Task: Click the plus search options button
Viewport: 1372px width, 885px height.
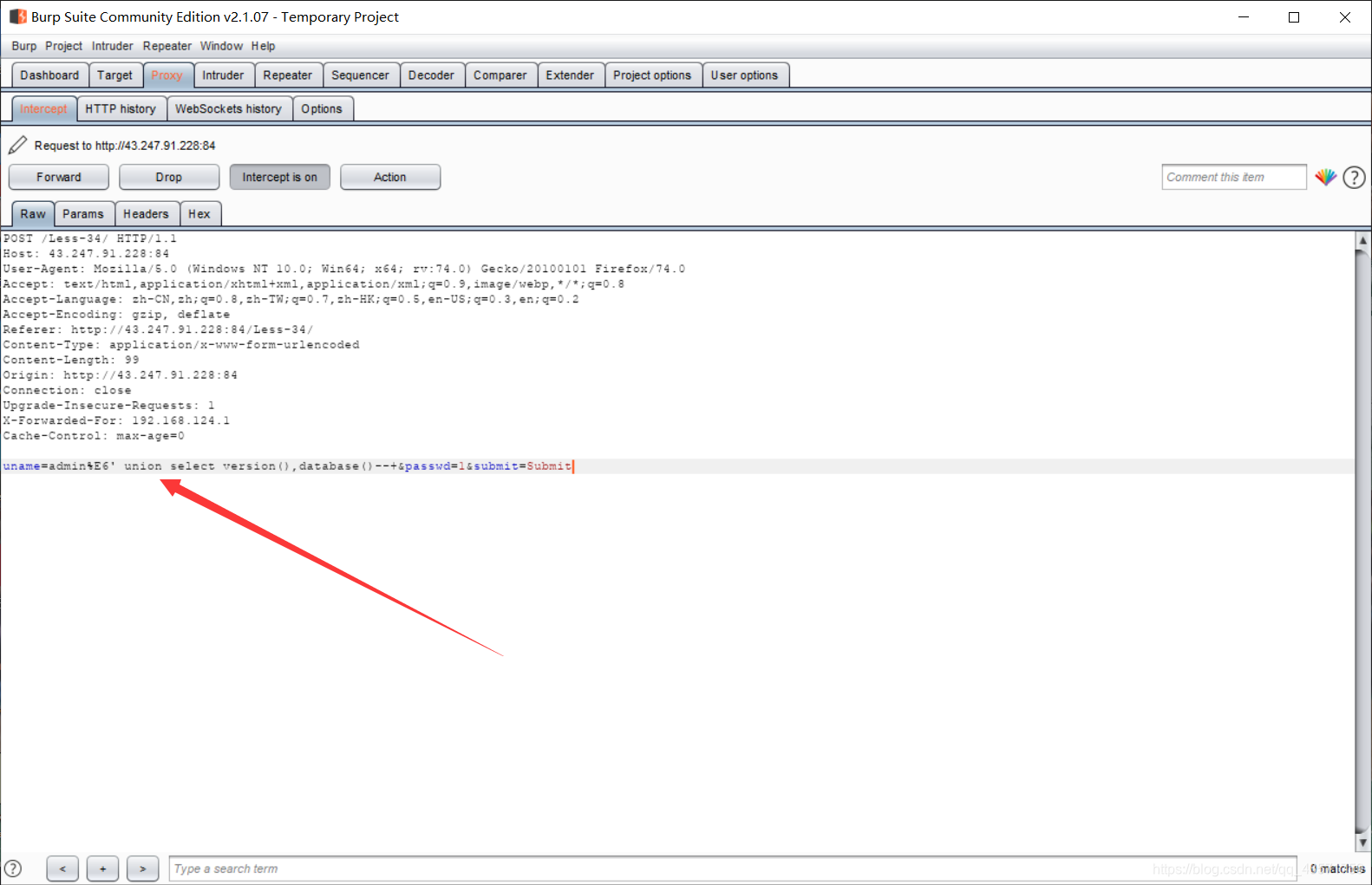Action: pyautogui.click(x=102, y=869)
